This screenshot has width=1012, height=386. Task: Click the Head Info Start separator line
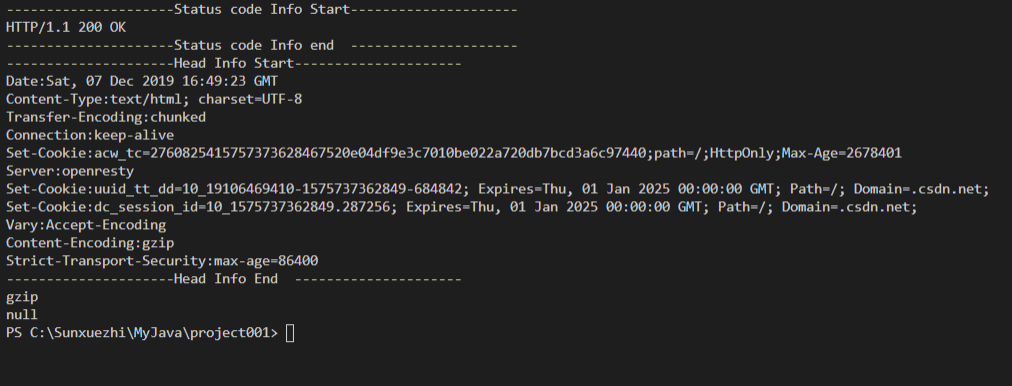pos(234,63)
